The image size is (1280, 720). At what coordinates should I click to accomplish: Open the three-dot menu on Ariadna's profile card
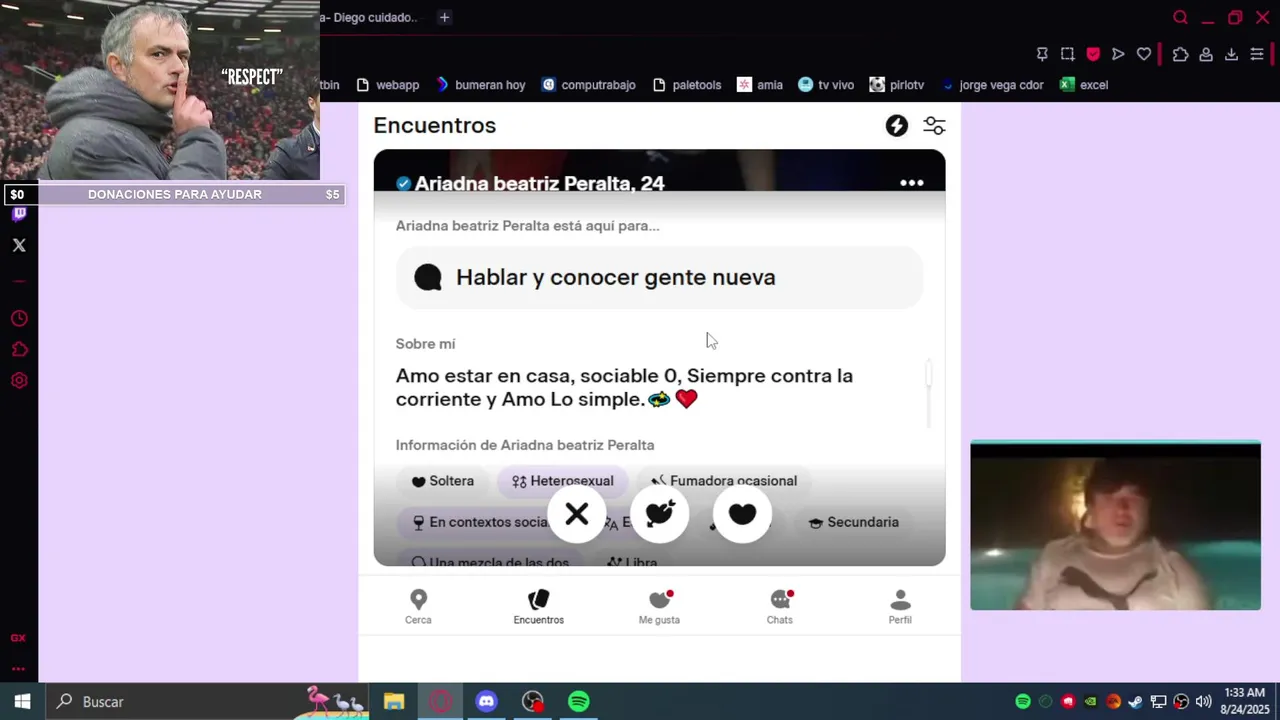911,183
